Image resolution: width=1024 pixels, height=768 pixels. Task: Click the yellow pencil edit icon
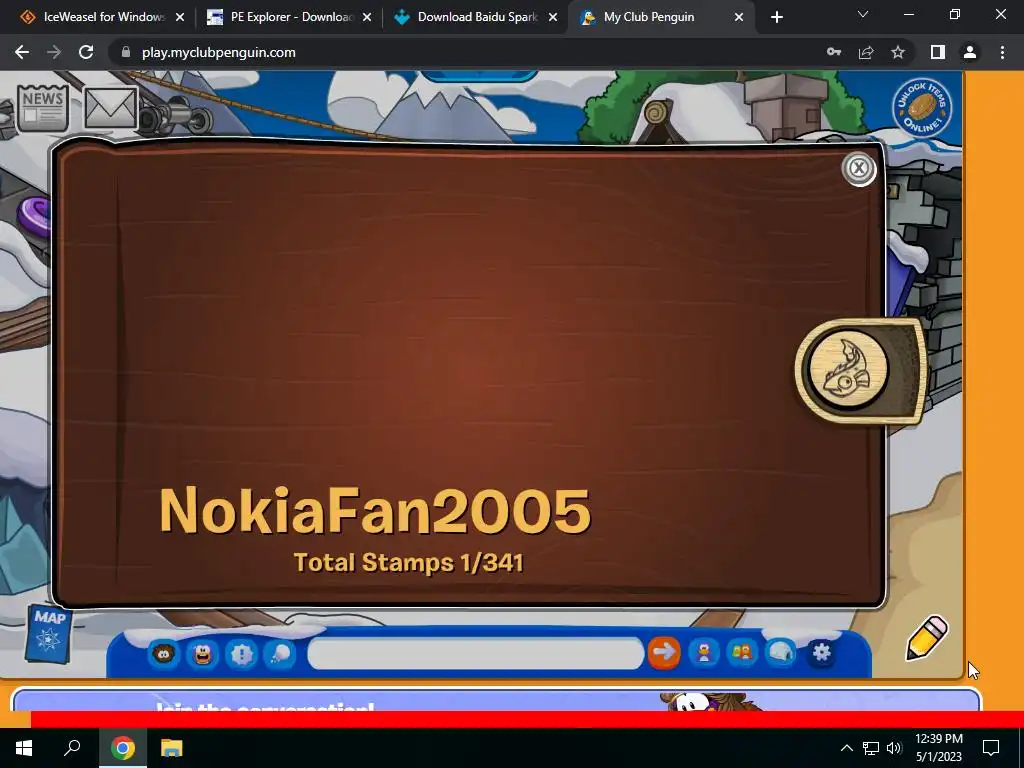pos(927,638)
